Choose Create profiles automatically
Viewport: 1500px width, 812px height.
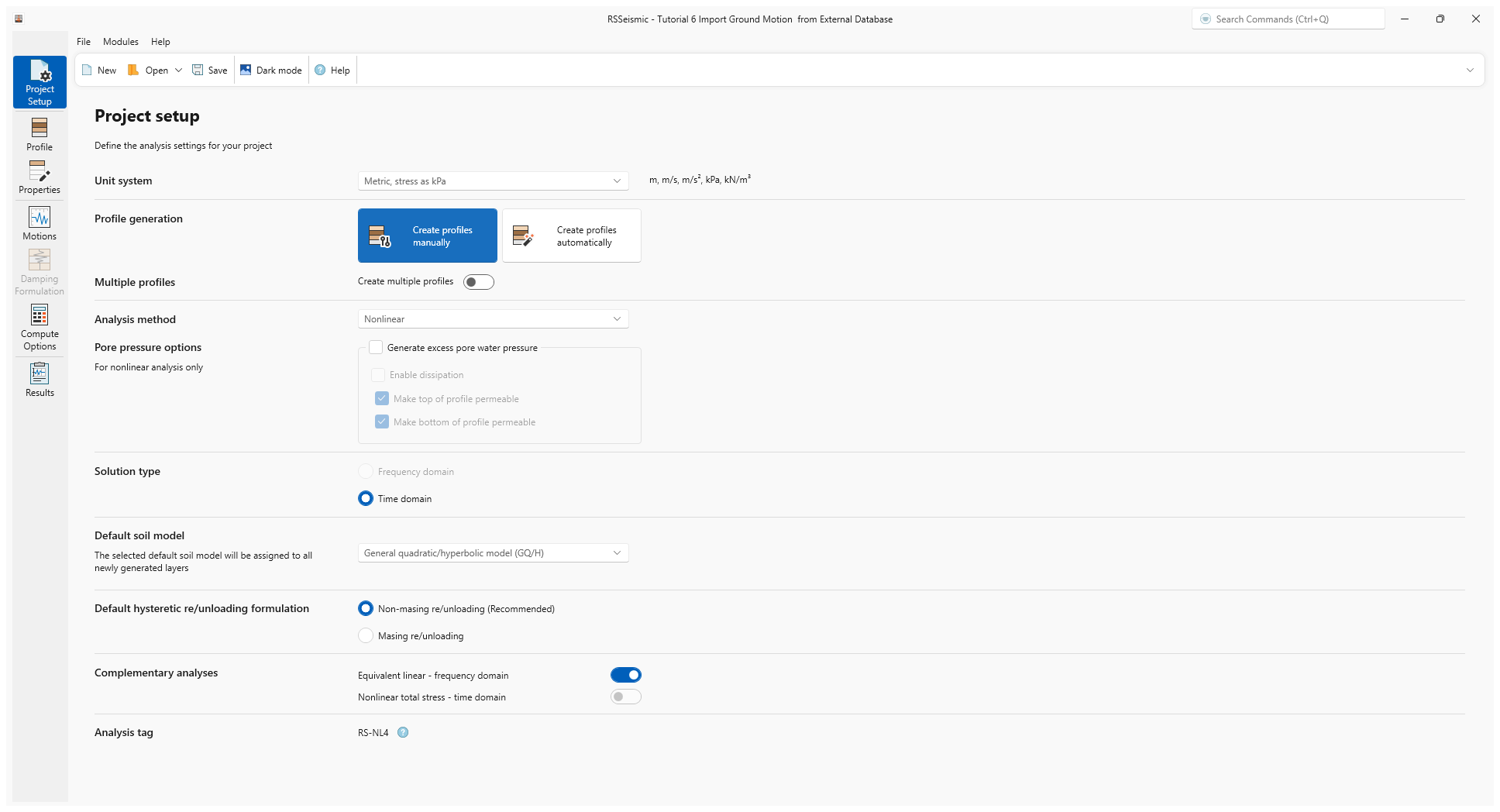click(x=571, y=236)
